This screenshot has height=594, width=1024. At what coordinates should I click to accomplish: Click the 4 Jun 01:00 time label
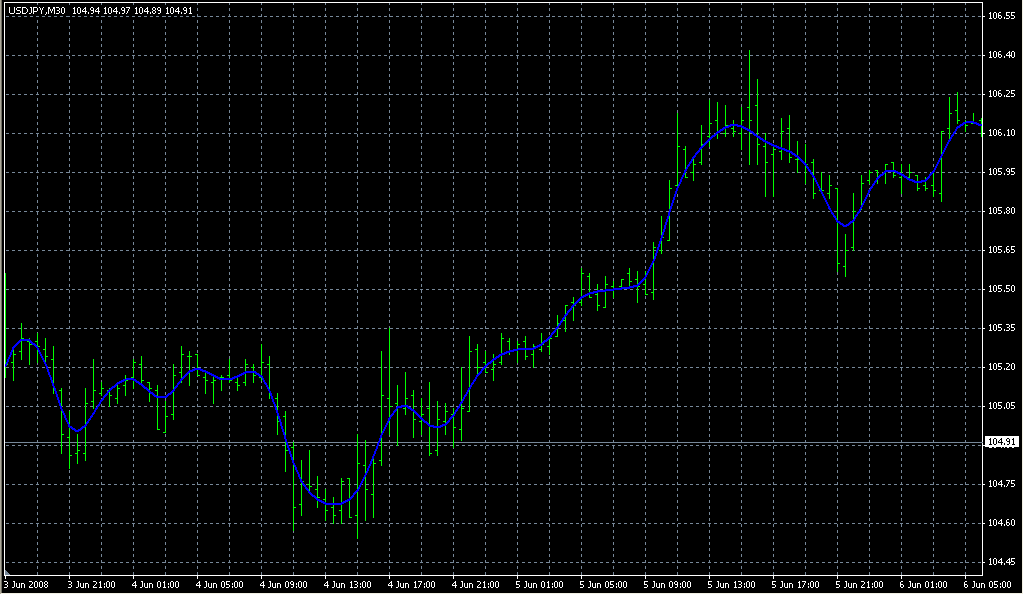click(155, 585)
